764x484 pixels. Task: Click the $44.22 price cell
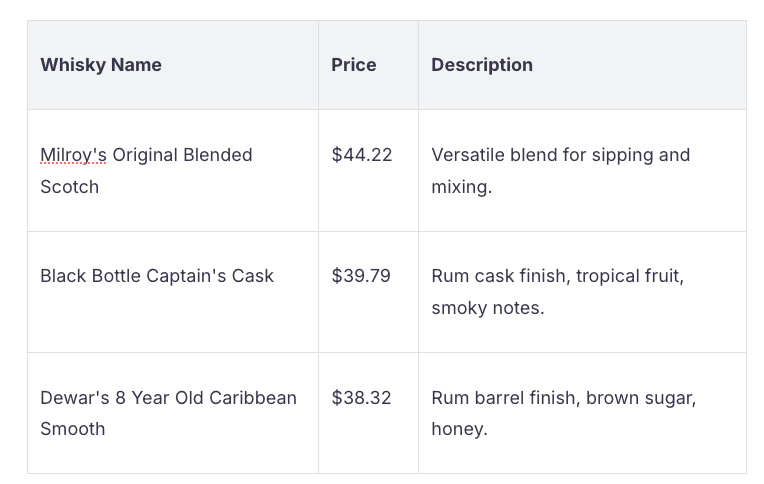(362, 155)
